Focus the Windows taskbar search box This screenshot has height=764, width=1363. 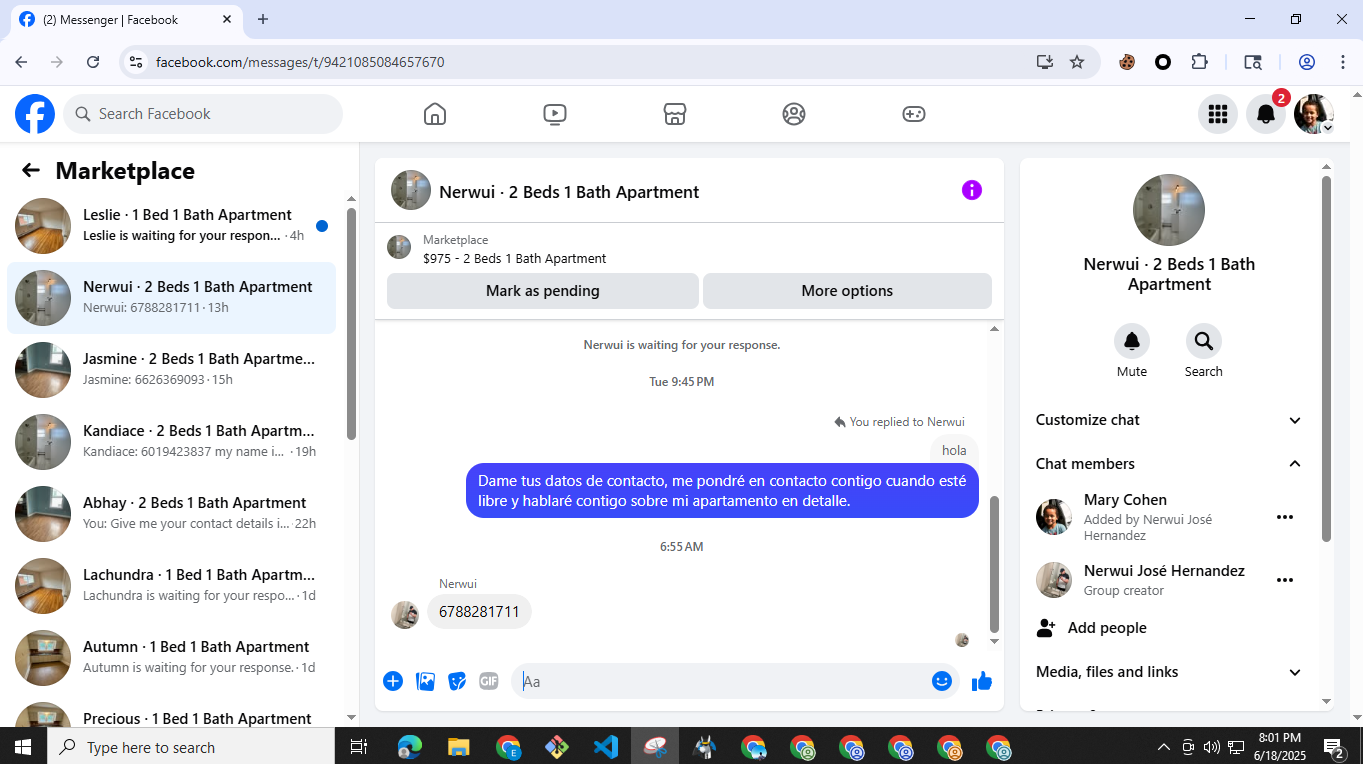pos(190,747)
